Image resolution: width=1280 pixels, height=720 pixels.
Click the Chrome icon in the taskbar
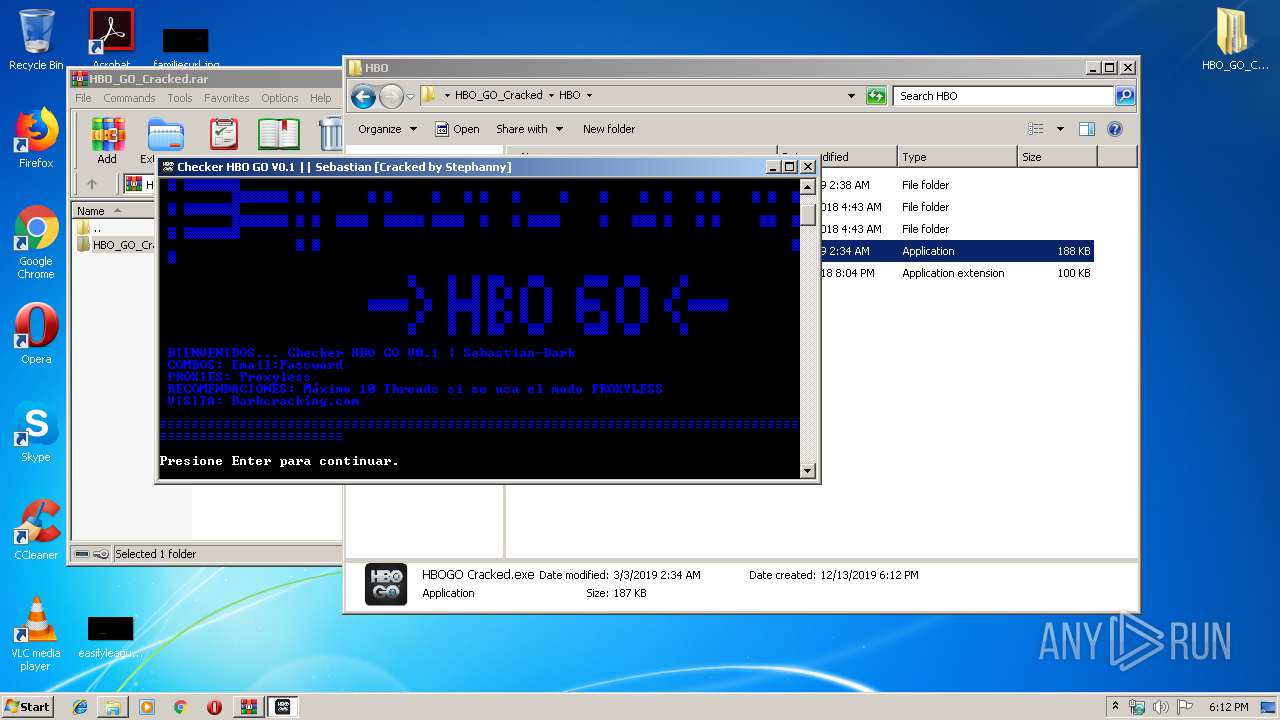click(180, 707)
